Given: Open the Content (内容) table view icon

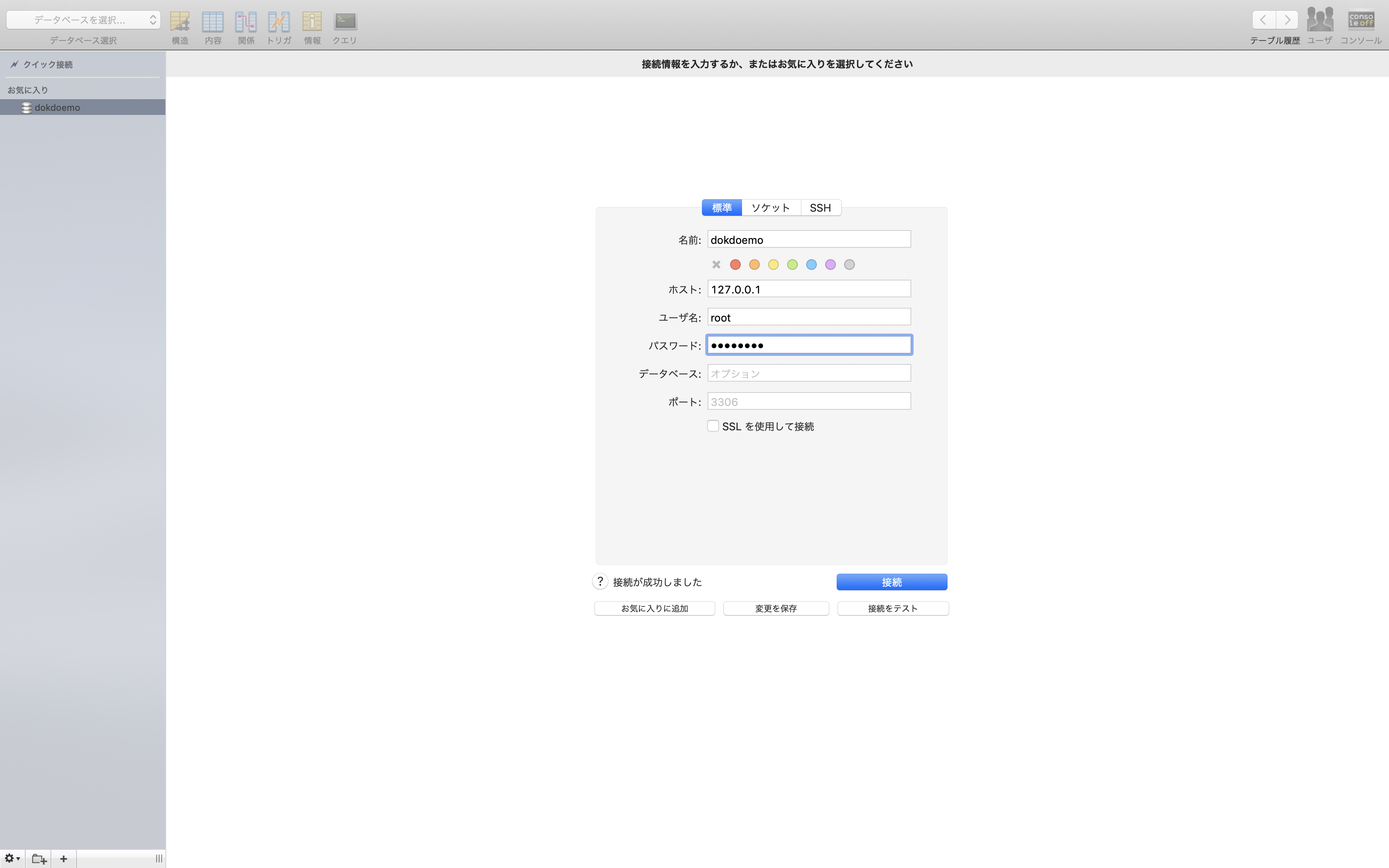Looking at the screenshot, I should [212, 22].
